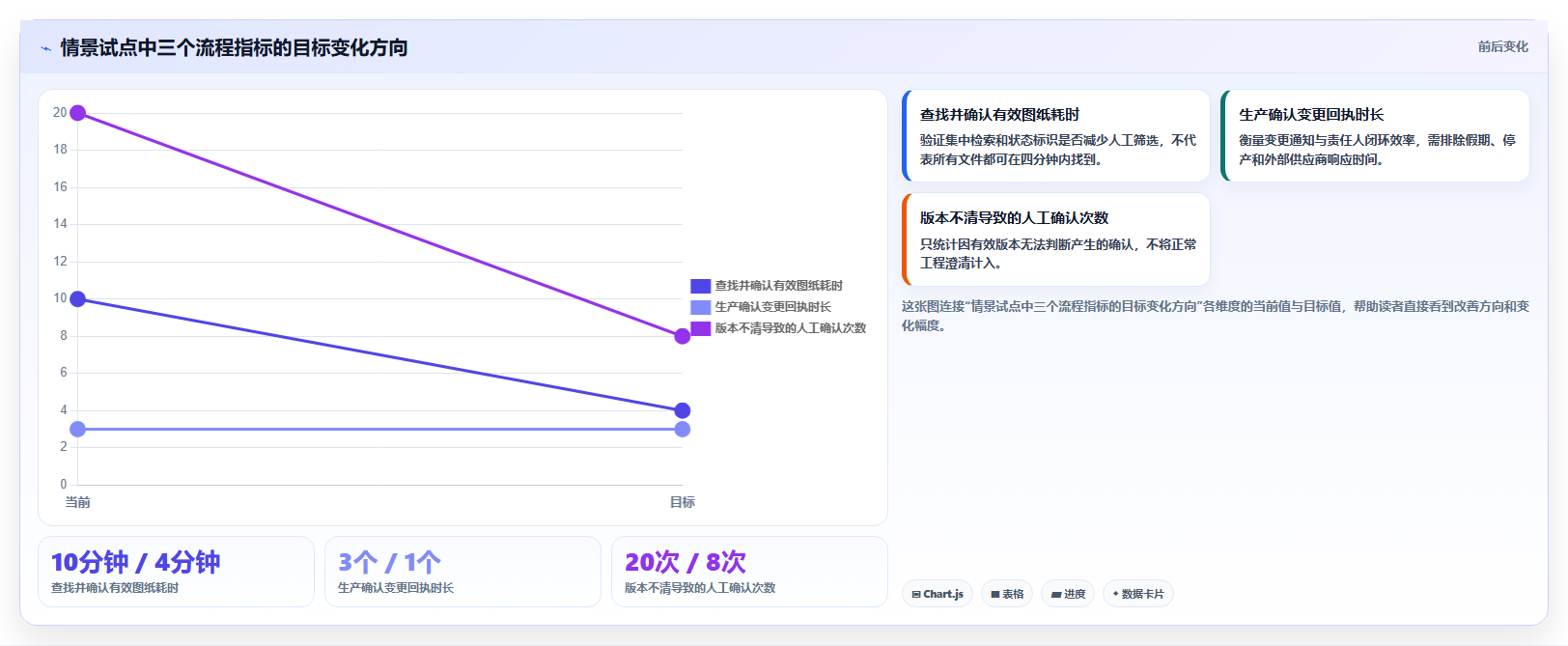Viewport: 1568px width, 646px height.
Task: Click the caption under the 20次 / 8次 value
Action: [x=700, y=588]
